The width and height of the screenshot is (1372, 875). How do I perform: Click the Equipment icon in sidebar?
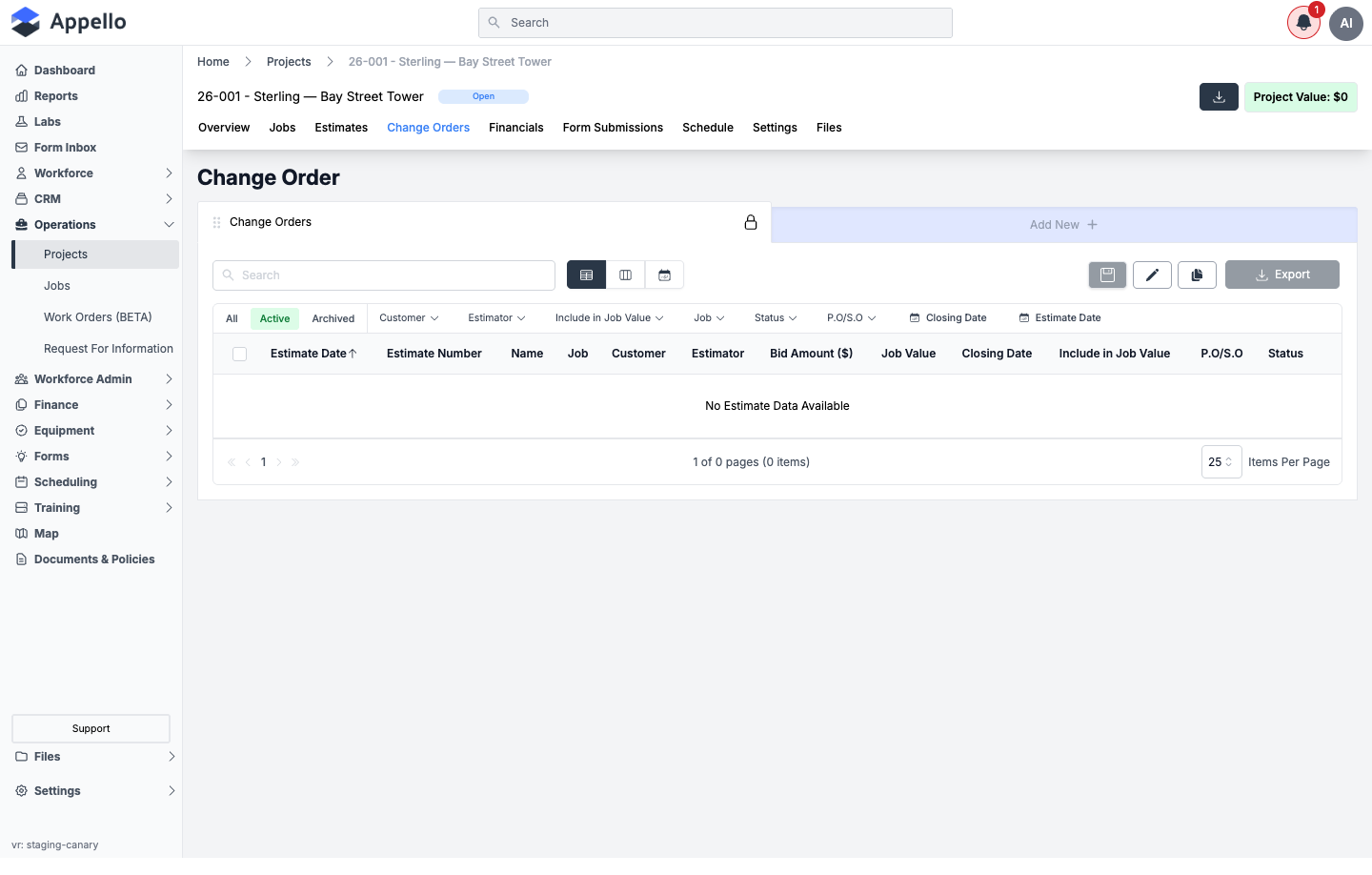click(21, 431)
